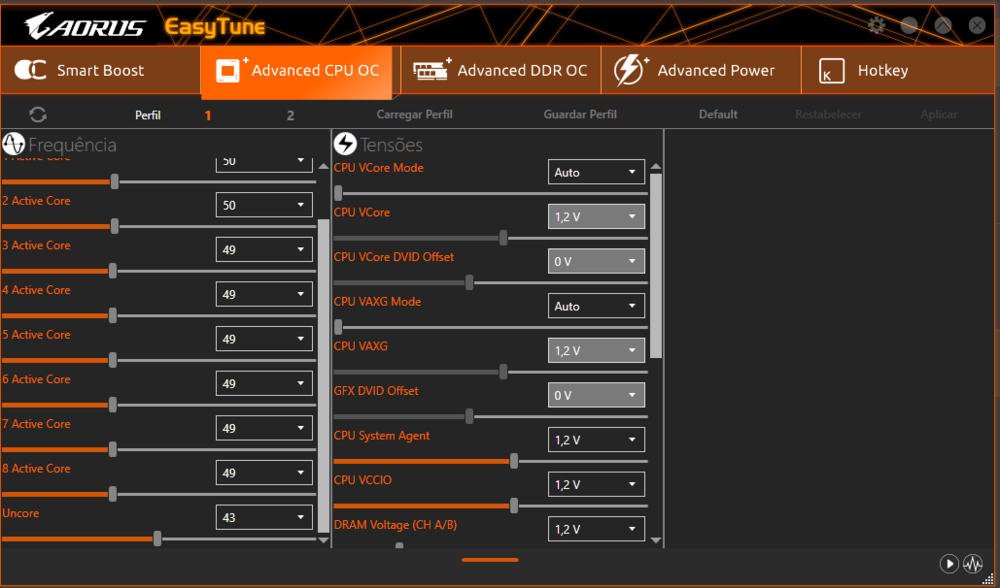
Task: Switch to the Advanced CPU OC tab
Action: [301, 71]
